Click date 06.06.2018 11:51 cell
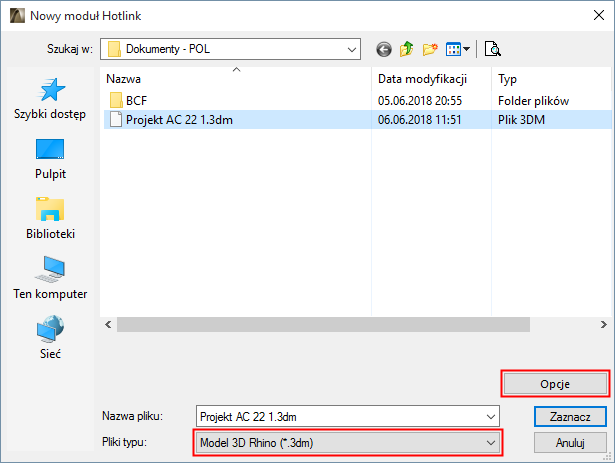This screenshot has height=463, width=615. pyautogui.click(x=420, y=120)
